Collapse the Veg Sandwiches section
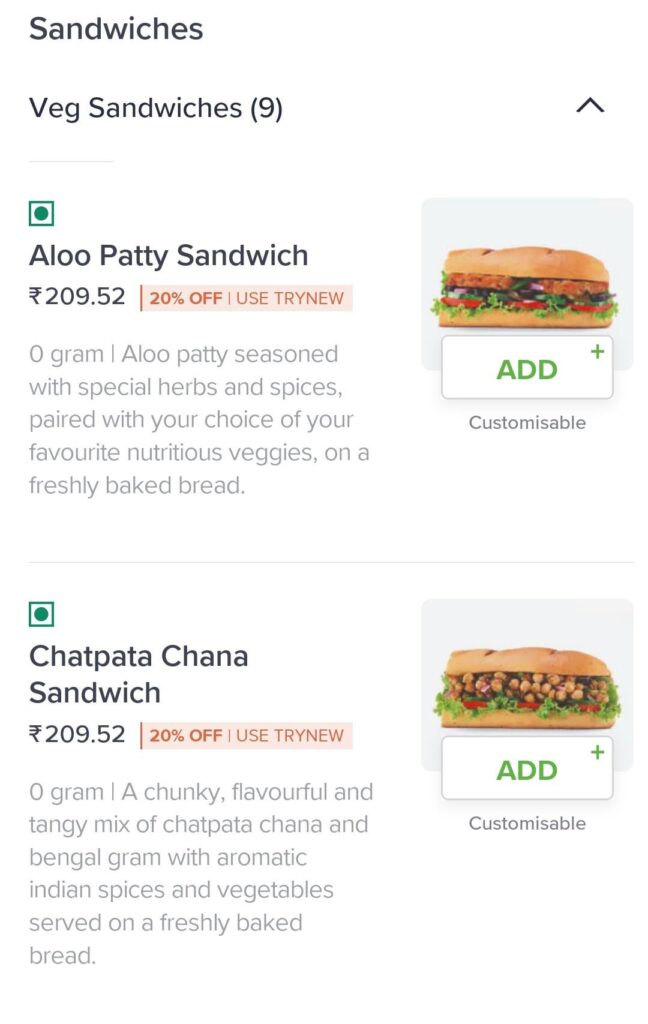The image size is (648, 1024). point(591,106)
